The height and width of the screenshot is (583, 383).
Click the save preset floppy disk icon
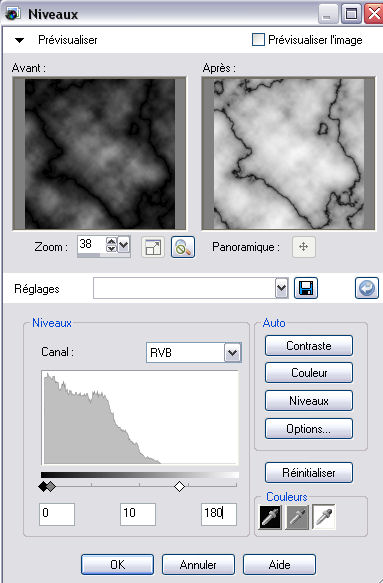(x=306, y=288)
